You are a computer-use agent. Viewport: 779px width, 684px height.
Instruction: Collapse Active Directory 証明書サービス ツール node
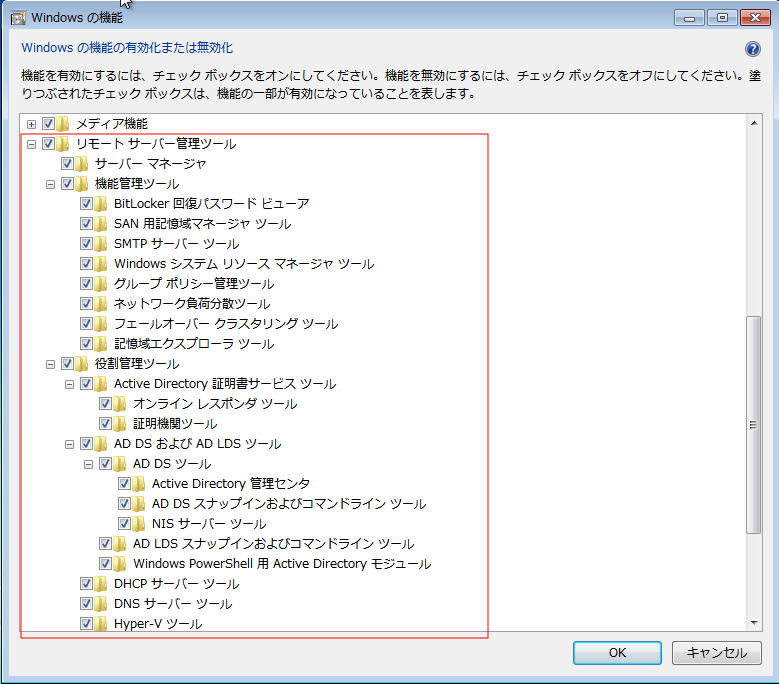70,384
